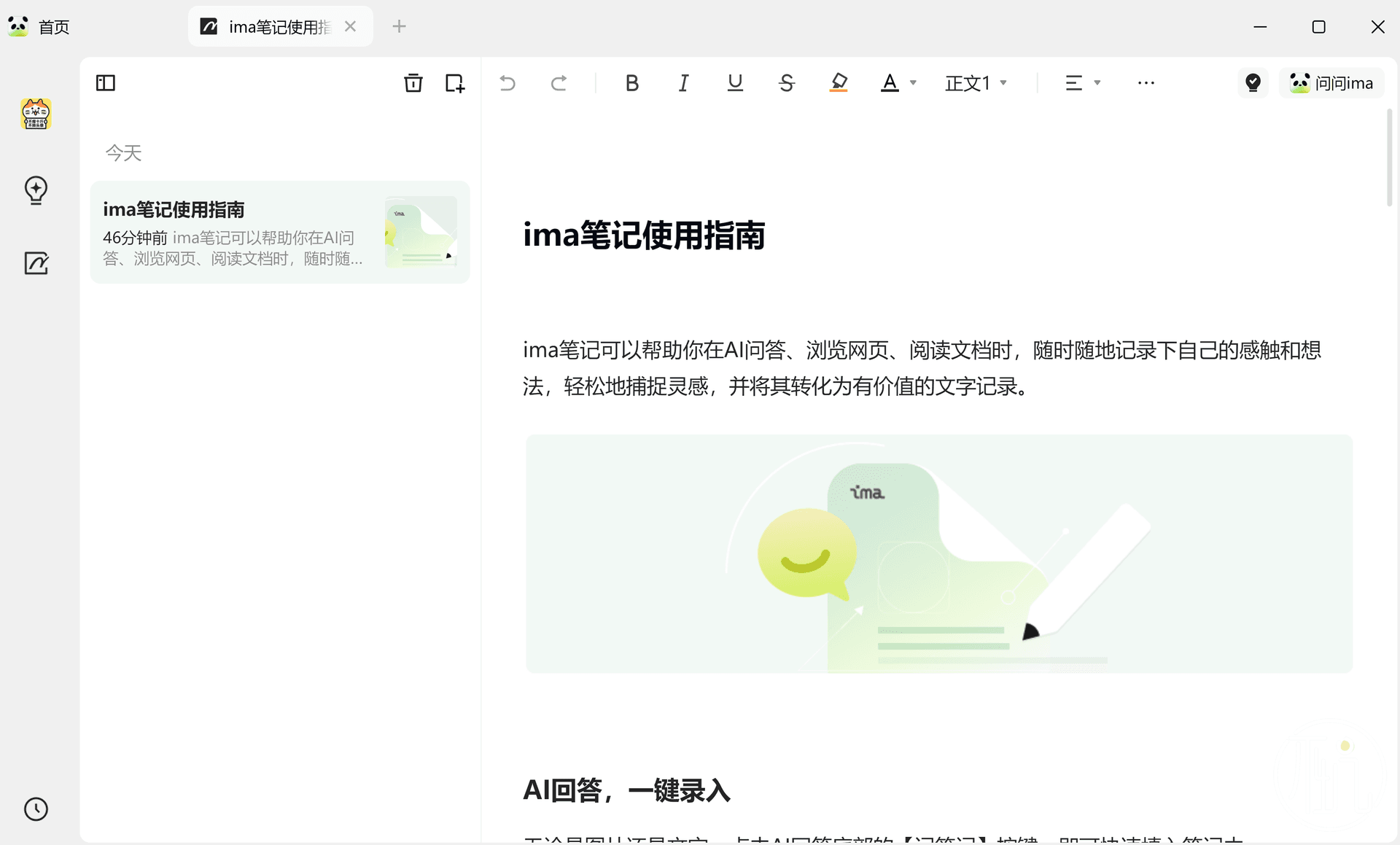Screen dimensions: 1400x845
Task: Click the cat avatar profile icon
Action: (36, 114)
